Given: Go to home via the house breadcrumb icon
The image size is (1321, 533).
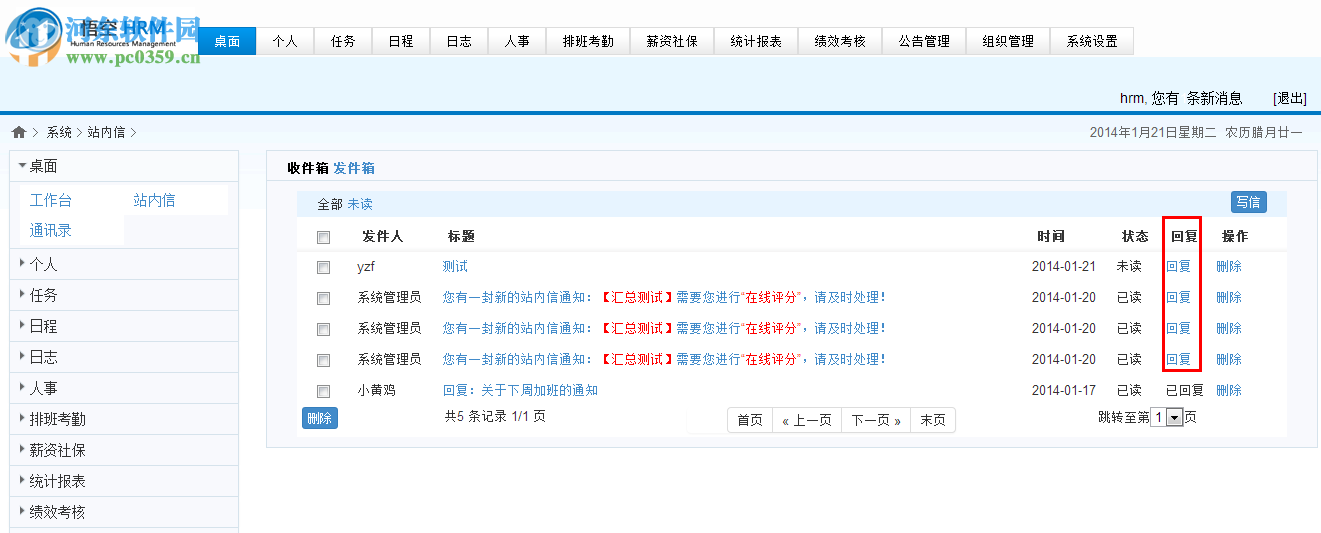Looking at the screenshot, I should [x=18, y=132].
